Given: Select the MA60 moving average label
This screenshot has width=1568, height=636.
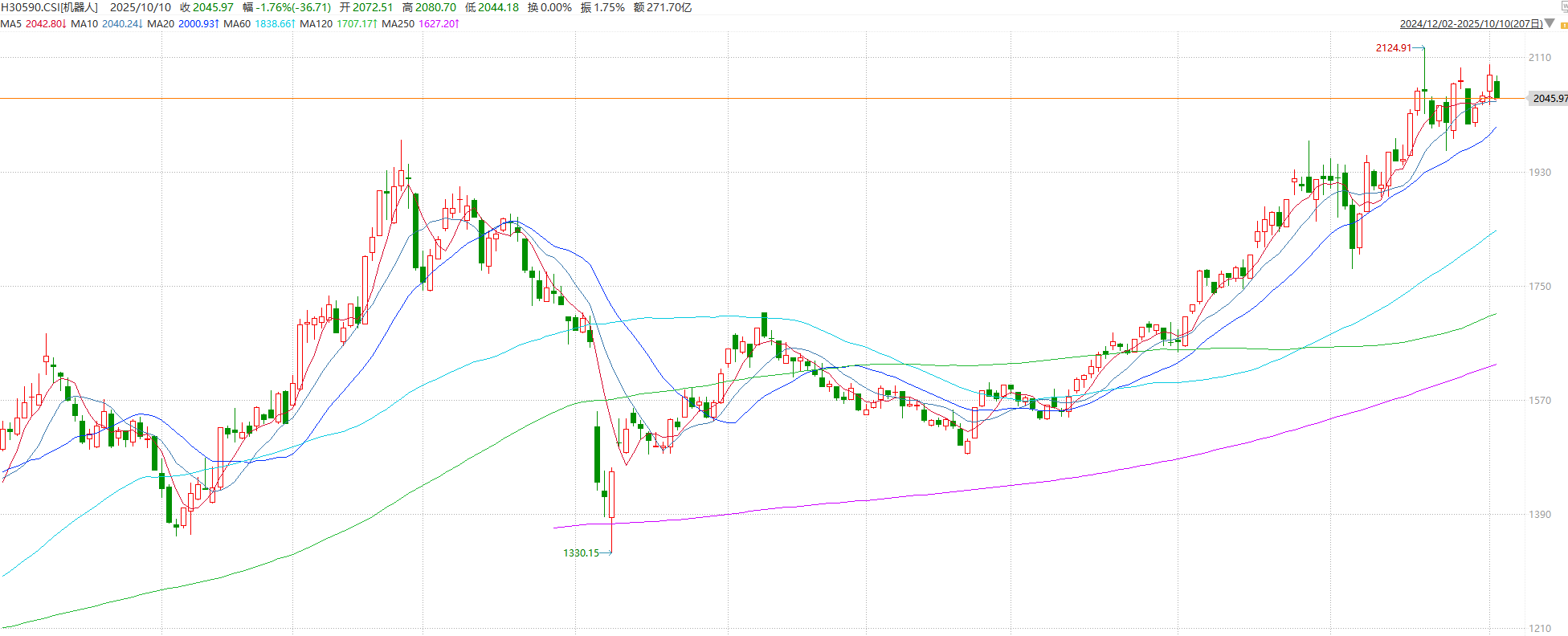Looking at the screenshot, I should tap(237, 24).
